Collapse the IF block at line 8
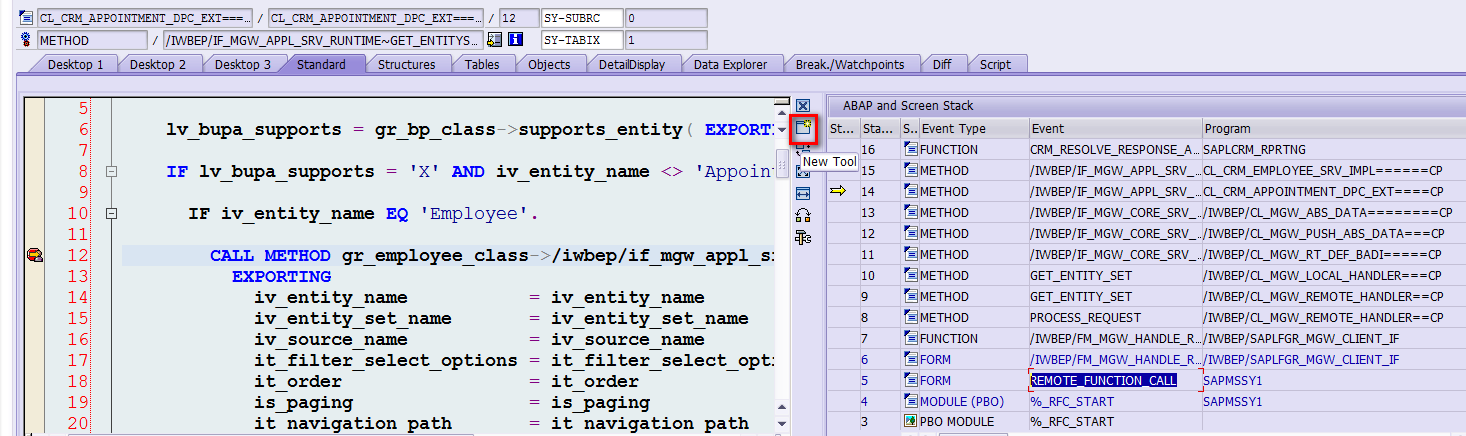The width and height of the screenshot is (1466, 436). click(111, 172)
